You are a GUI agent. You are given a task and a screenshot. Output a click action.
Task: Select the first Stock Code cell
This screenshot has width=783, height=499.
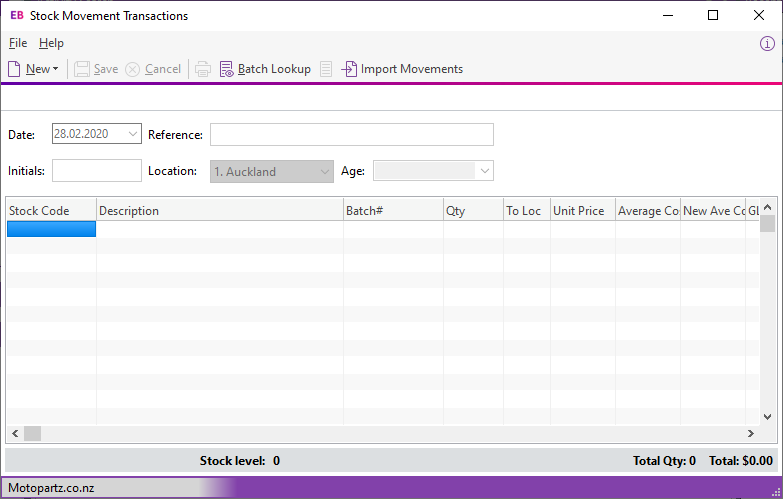51,229
